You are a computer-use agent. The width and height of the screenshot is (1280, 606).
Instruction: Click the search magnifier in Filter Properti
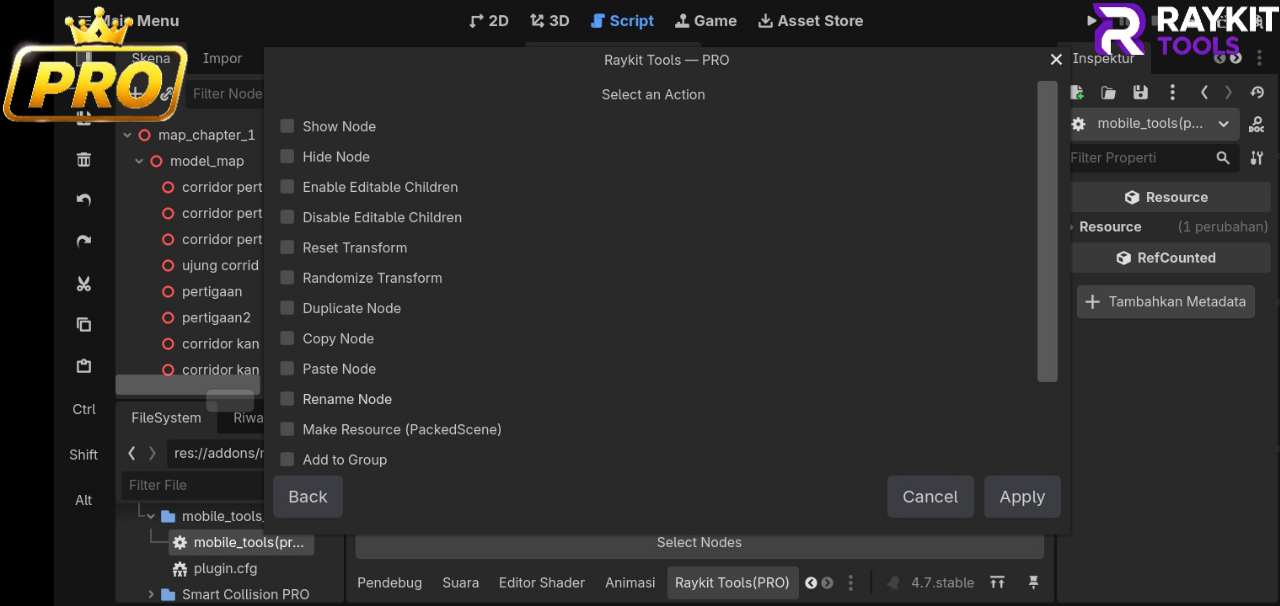tap(1223, 158)
